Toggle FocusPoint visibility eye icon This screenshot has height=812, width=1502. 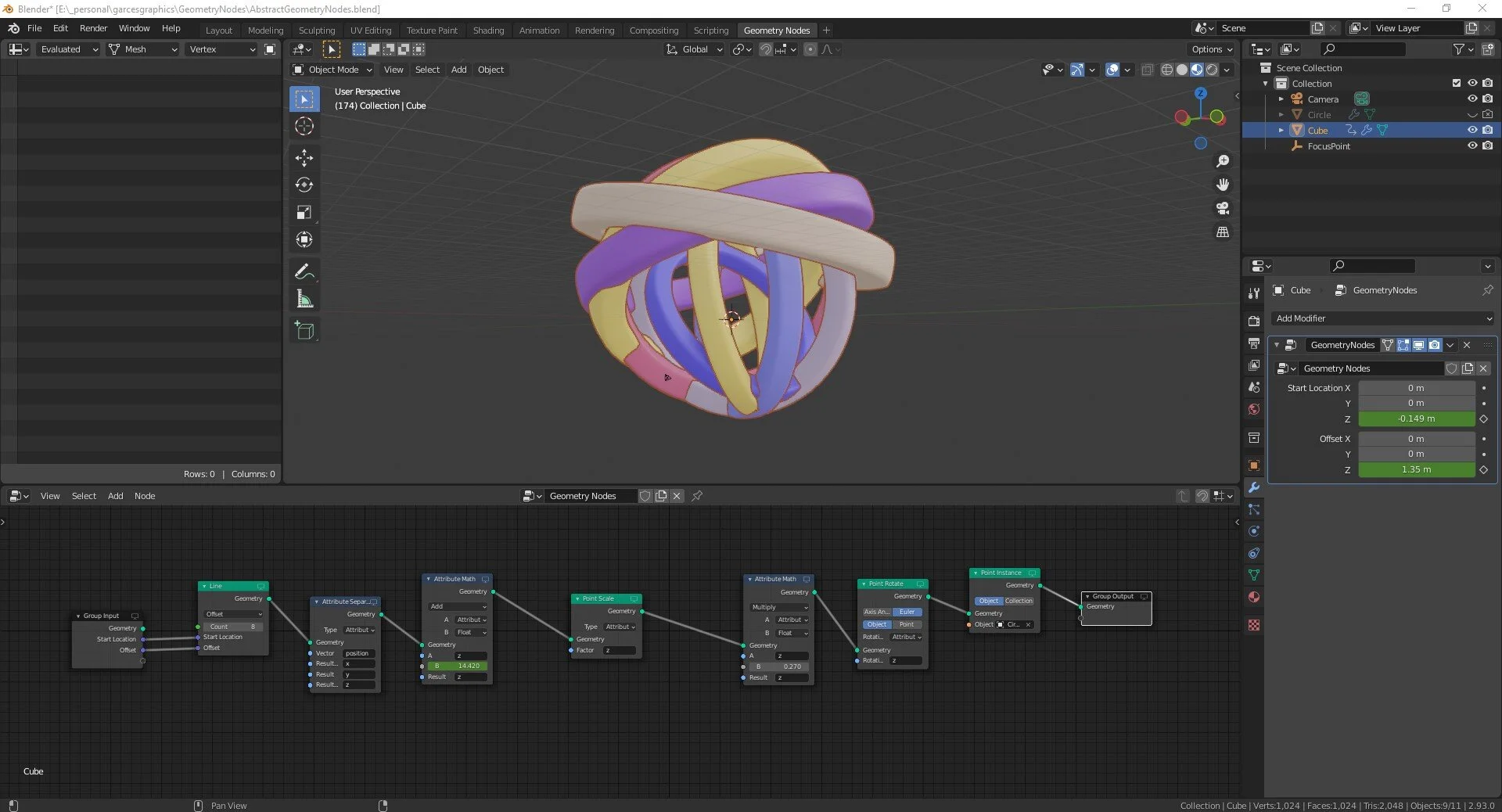pyautogui.click(x=1471, y=146)
